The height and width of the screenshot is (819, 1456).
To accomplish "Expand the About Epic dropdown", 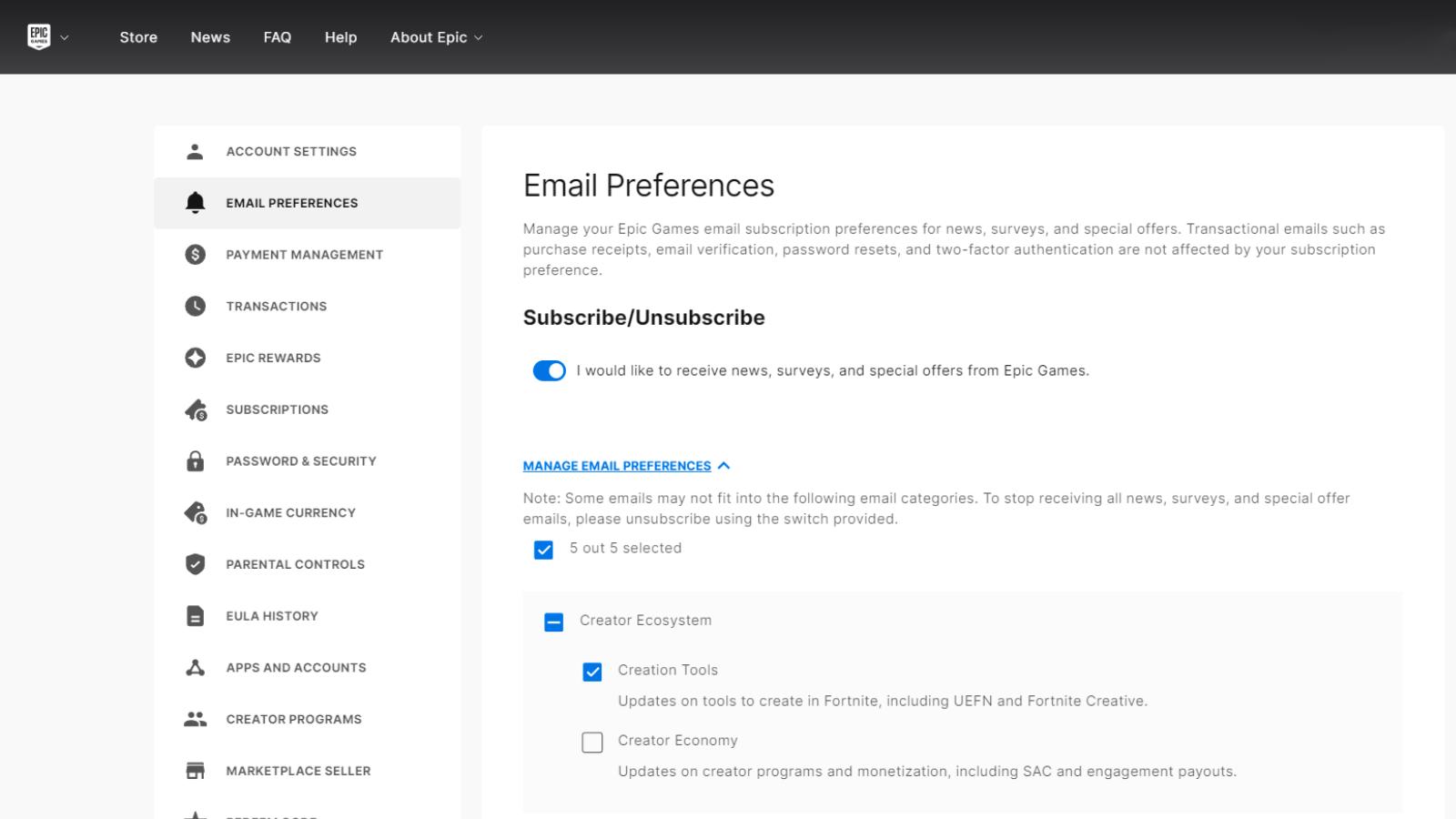I will pyautogui.click(x=437, y=37).
